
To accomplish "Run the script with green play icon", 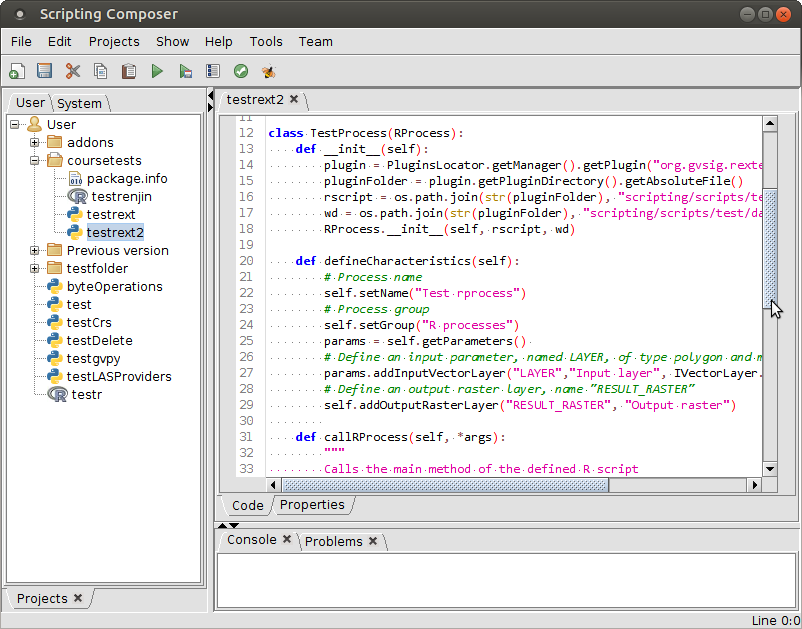I will (x=157, y=71).
